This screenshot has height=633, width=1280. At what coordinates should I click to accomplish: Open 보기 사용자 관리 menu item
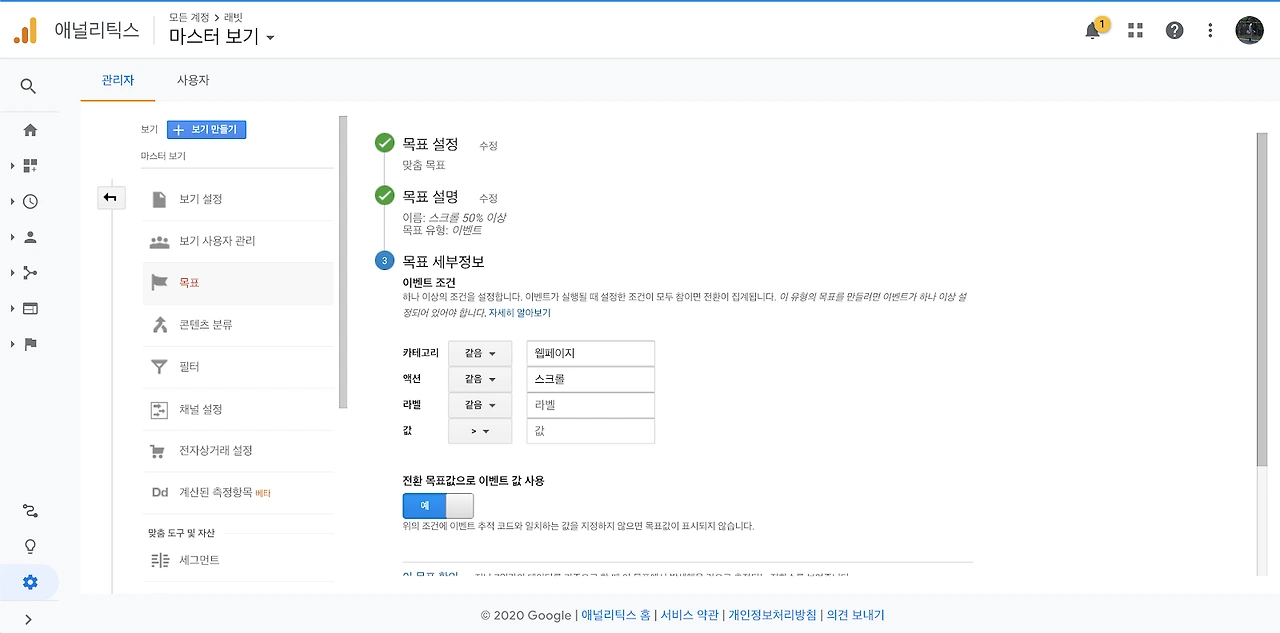coord(238,241)
